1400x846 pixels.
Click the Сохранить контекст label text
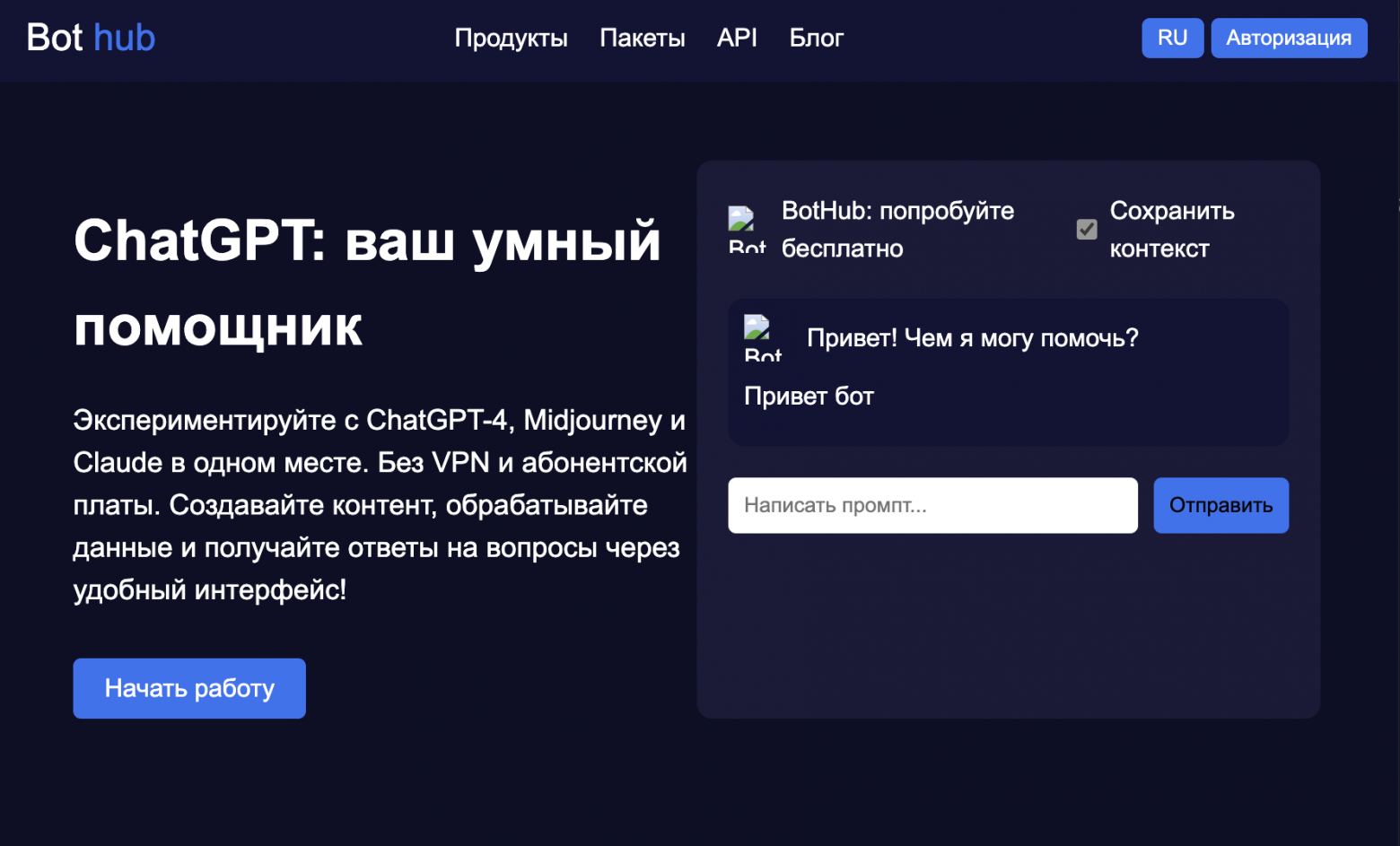(1172, 230)
